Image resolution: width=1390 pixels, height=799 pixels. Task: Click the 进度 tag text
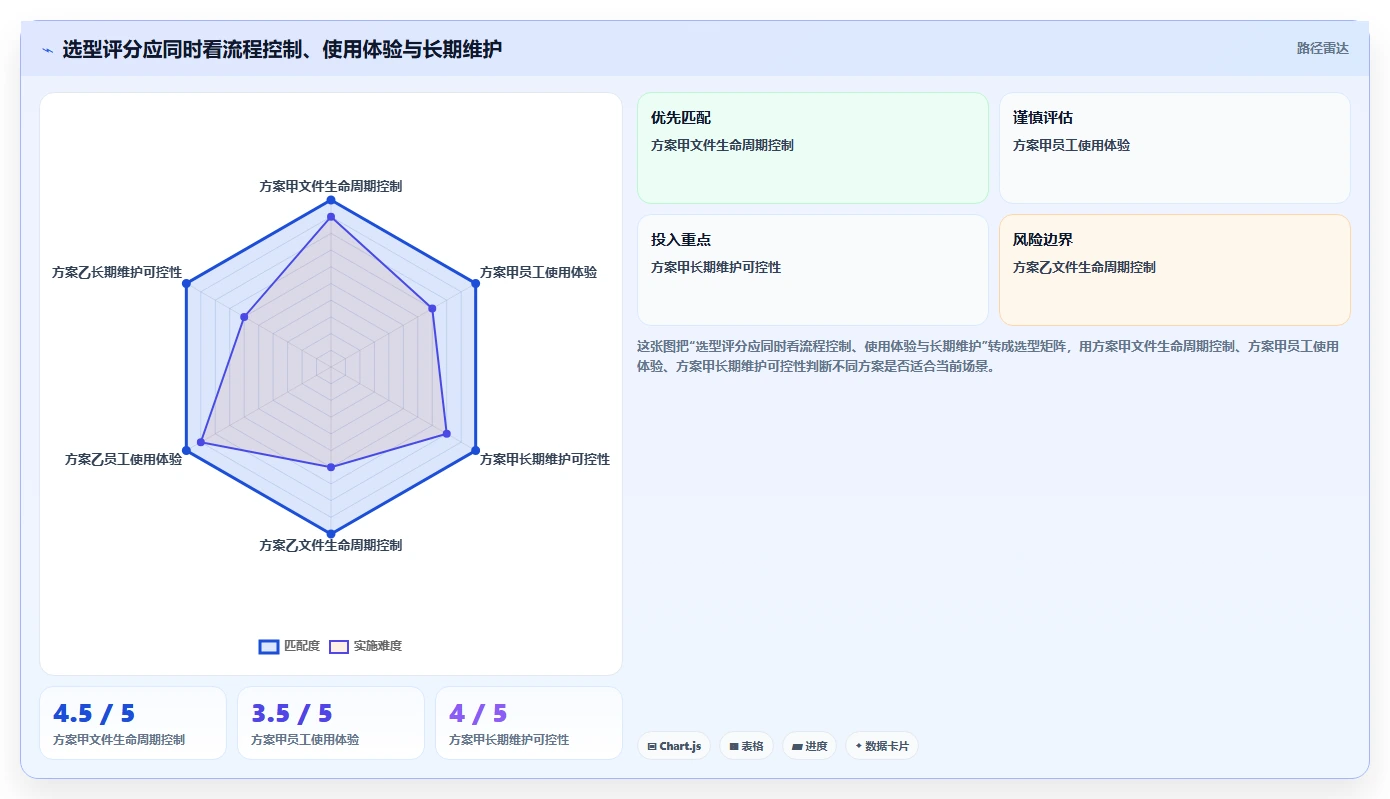pos(816,746)
